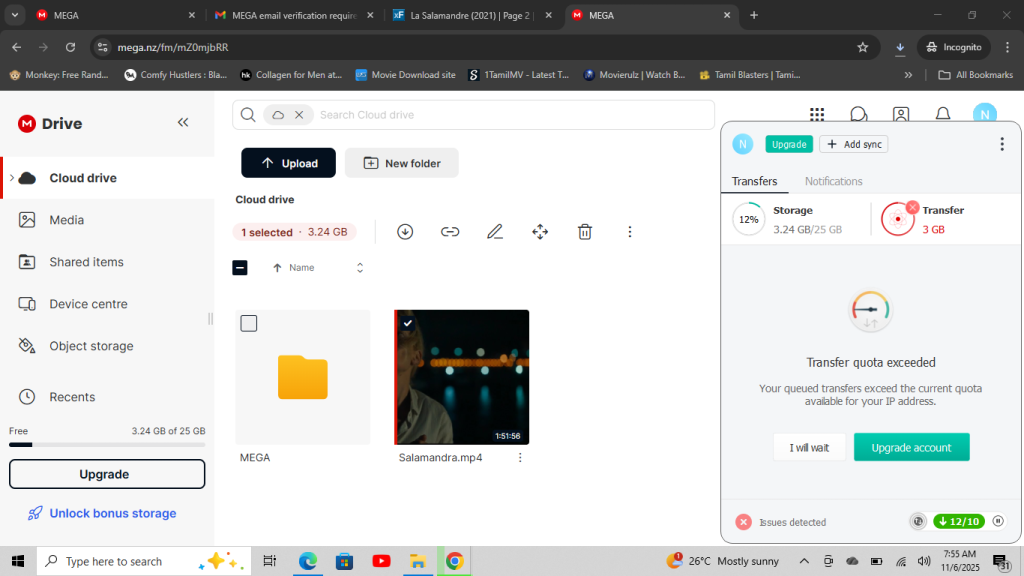This screenshot has height=576, width=1024.
Task: Tick the MEGA folder checkbox
Action: point(249,323)
